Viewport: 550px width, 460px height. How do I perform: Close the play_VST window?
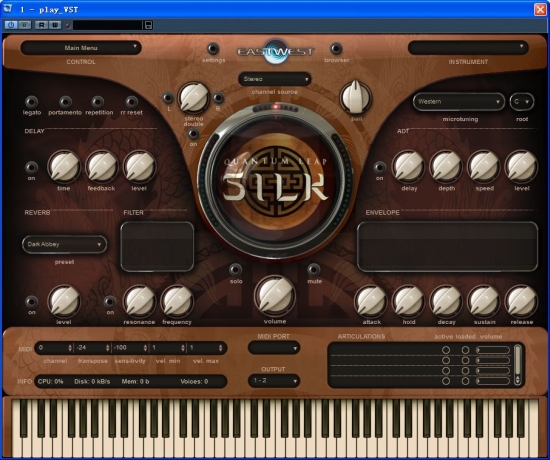click(x=540, y=9)
